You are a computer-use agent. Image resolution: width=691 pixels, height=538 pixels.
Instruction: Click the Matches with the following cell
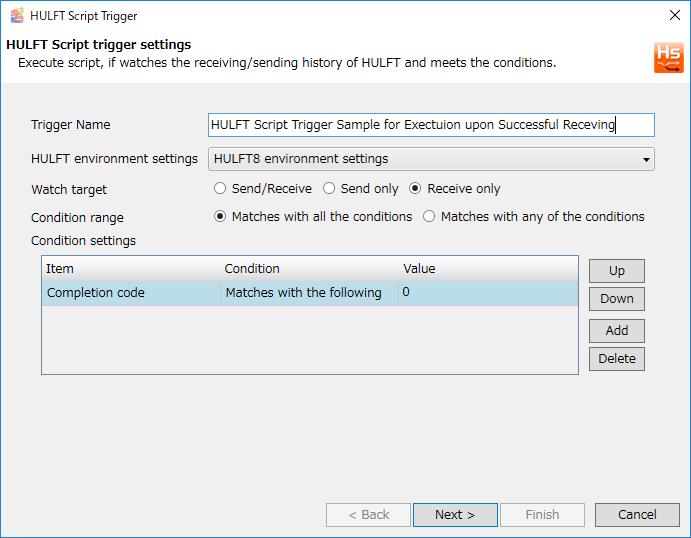(304, 293)
